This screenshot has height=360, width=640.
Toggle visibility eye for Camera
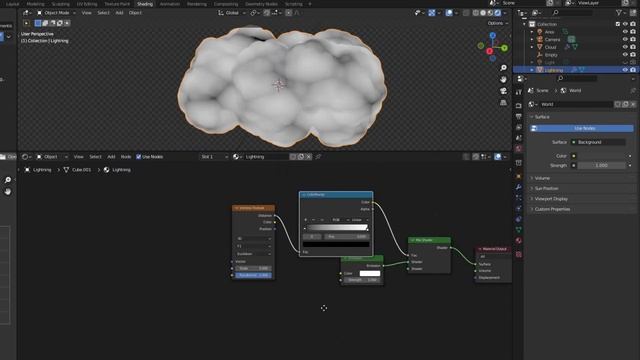click(625, 40)
